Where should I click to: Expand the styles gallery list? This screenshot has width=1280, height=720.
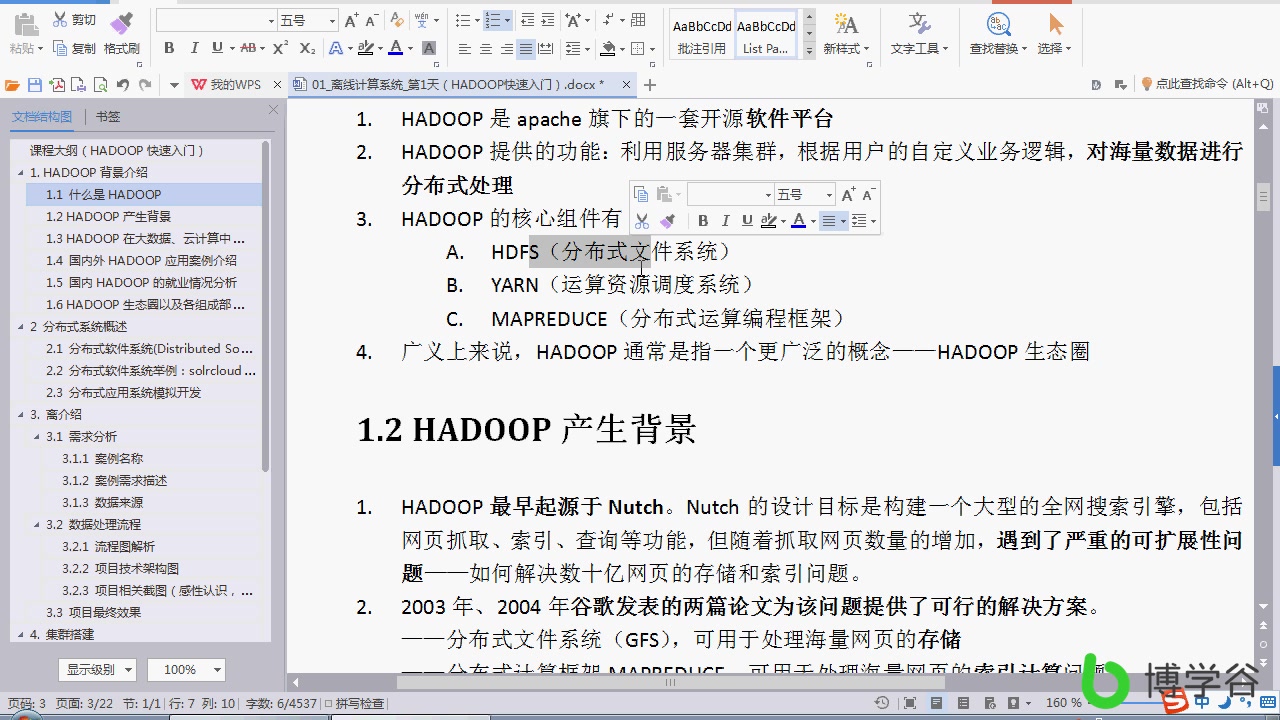pyautogui.click(x=809, y=51)
